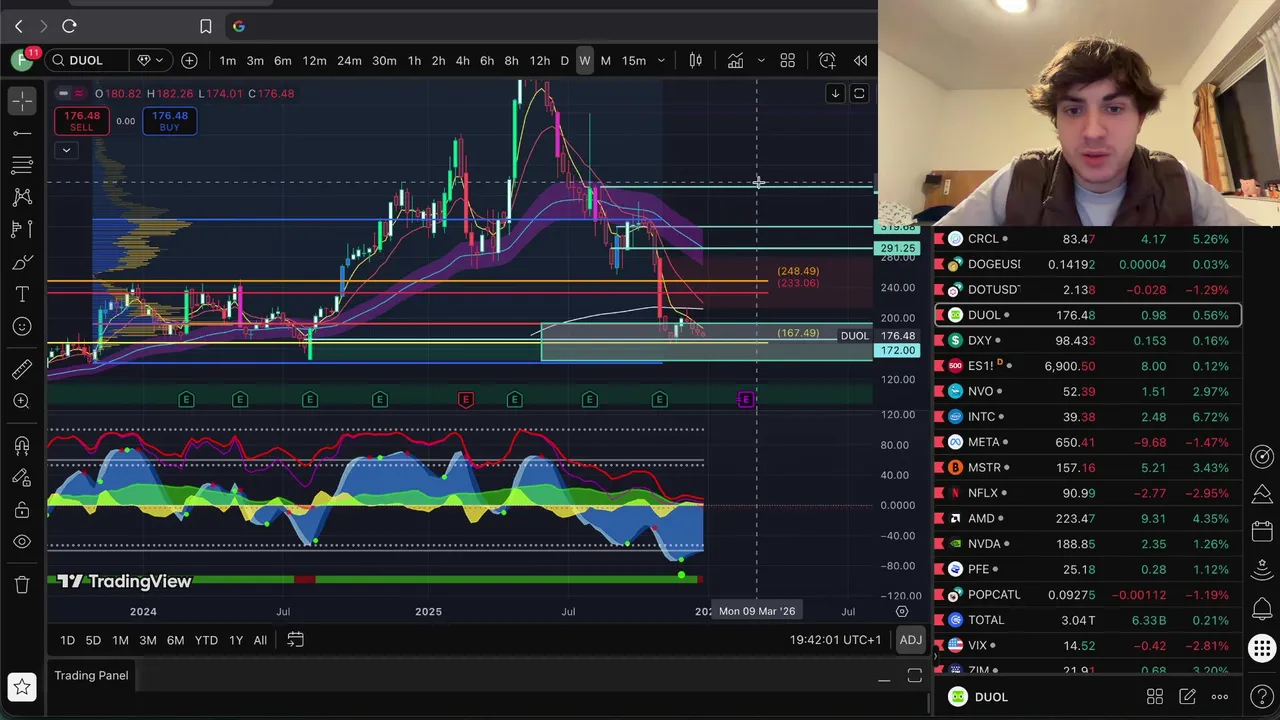Set the 1Y date range

tap(236, 640)
